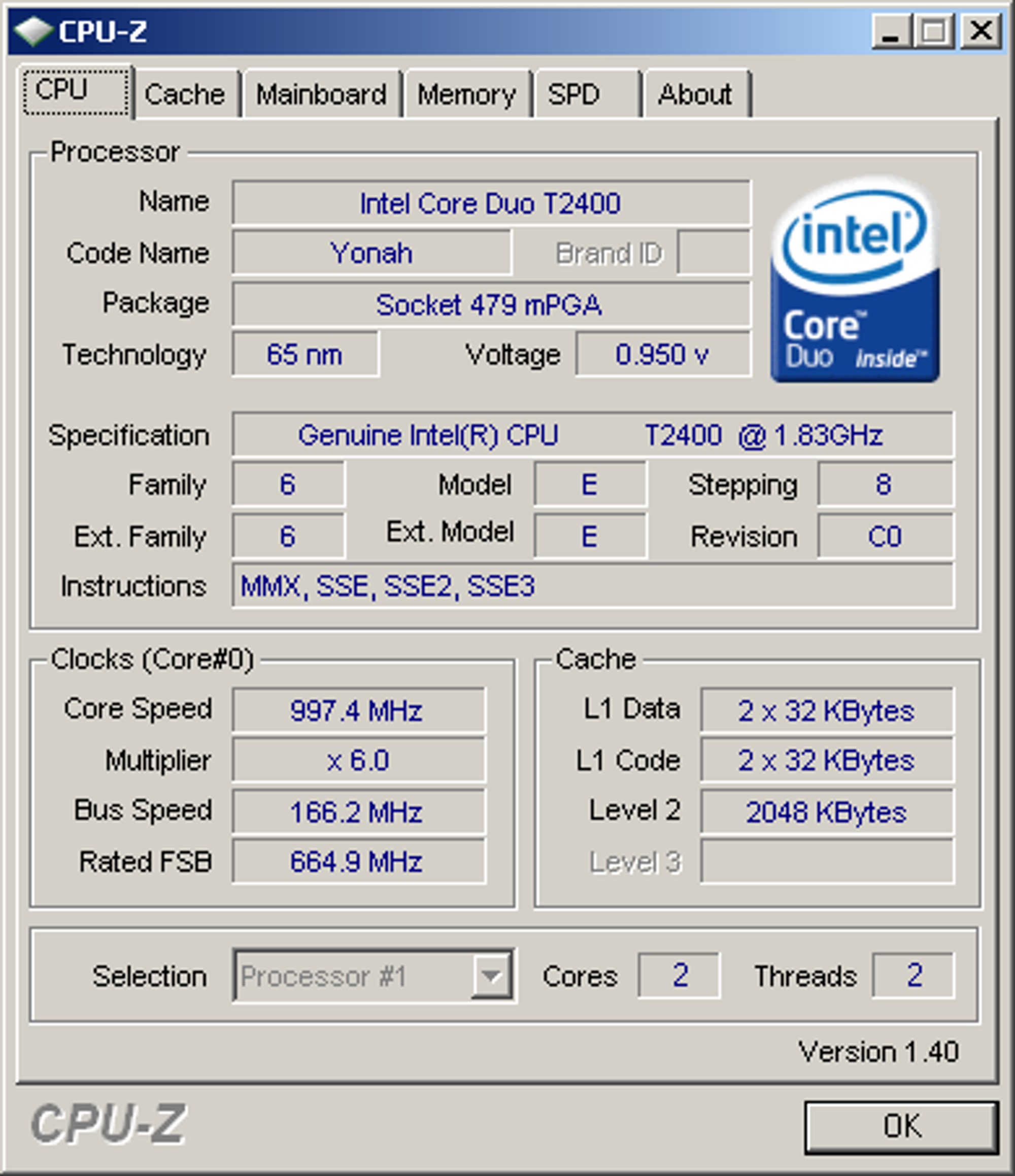Image resolution: width=1015 pixels, height=1176 pixels.
Task: Click the Ext. Family value field
Action: click(288, 536)
